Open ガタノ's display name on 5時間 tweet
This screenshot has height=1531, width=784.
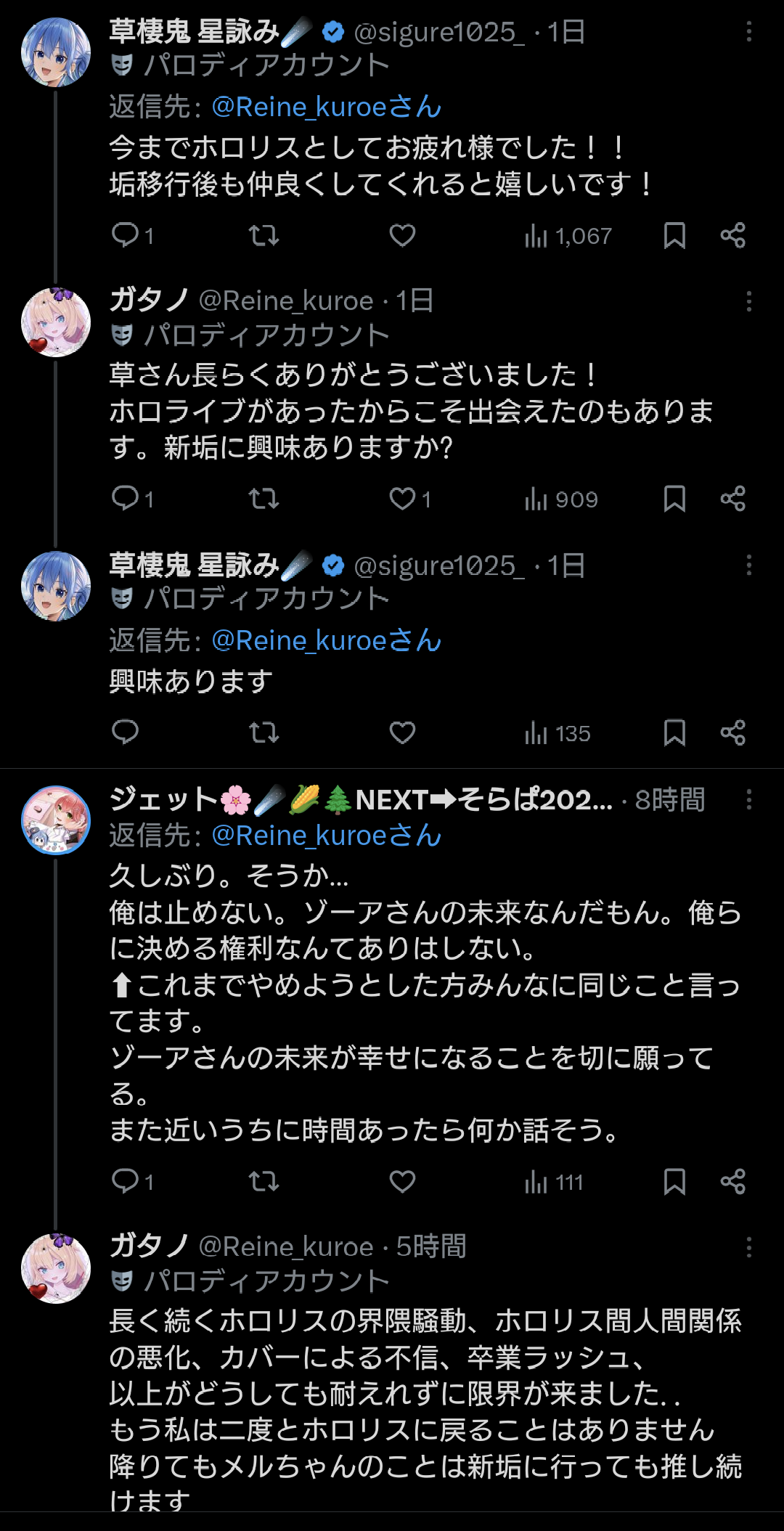coord(149,1246)
